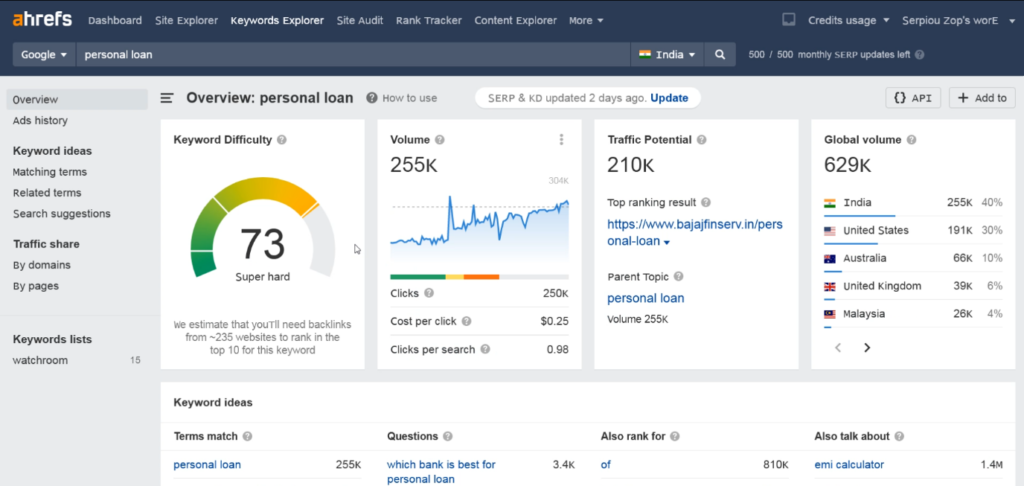This screenshot has width=1024, height=486.
Task: Click the search magnifier button
Action: coord(720,55)
